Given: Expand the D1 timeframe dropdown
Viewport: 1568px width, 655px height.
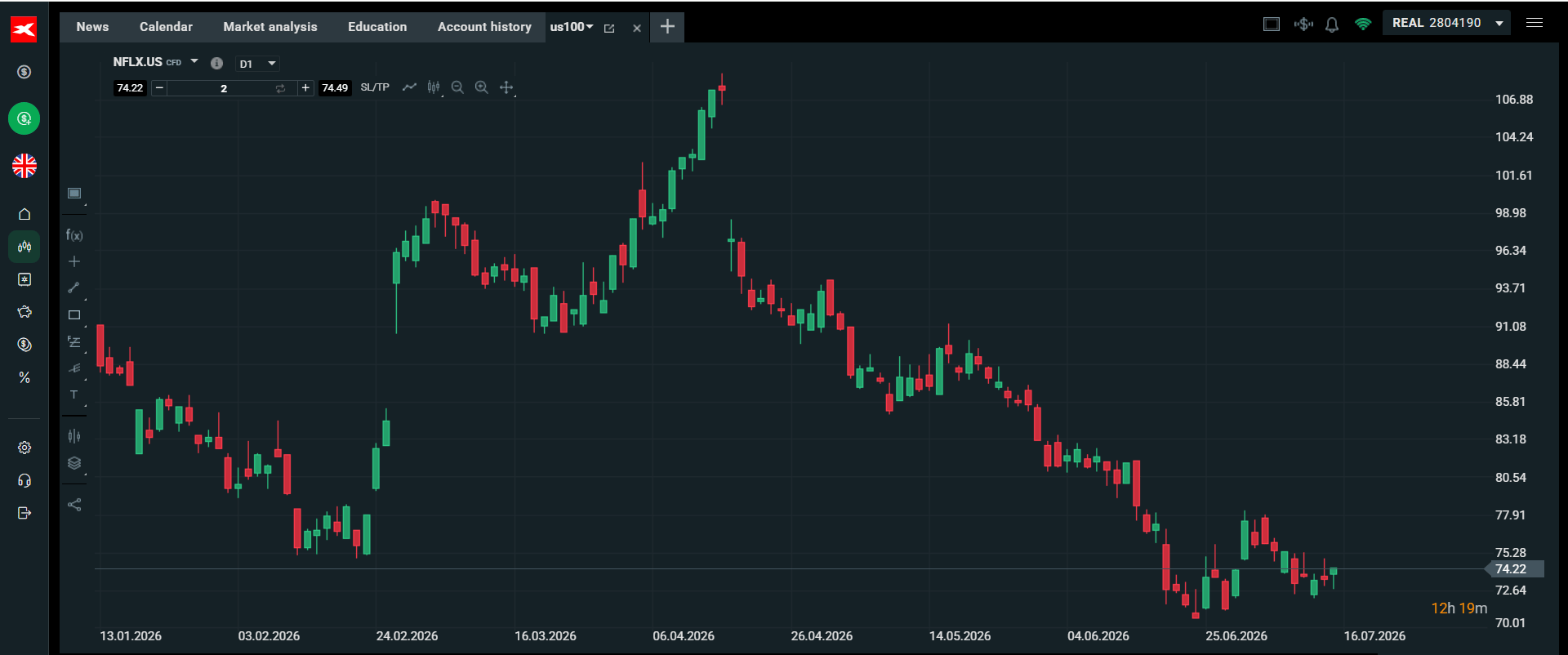Looking at the screenshot, I should click(257, 64).
